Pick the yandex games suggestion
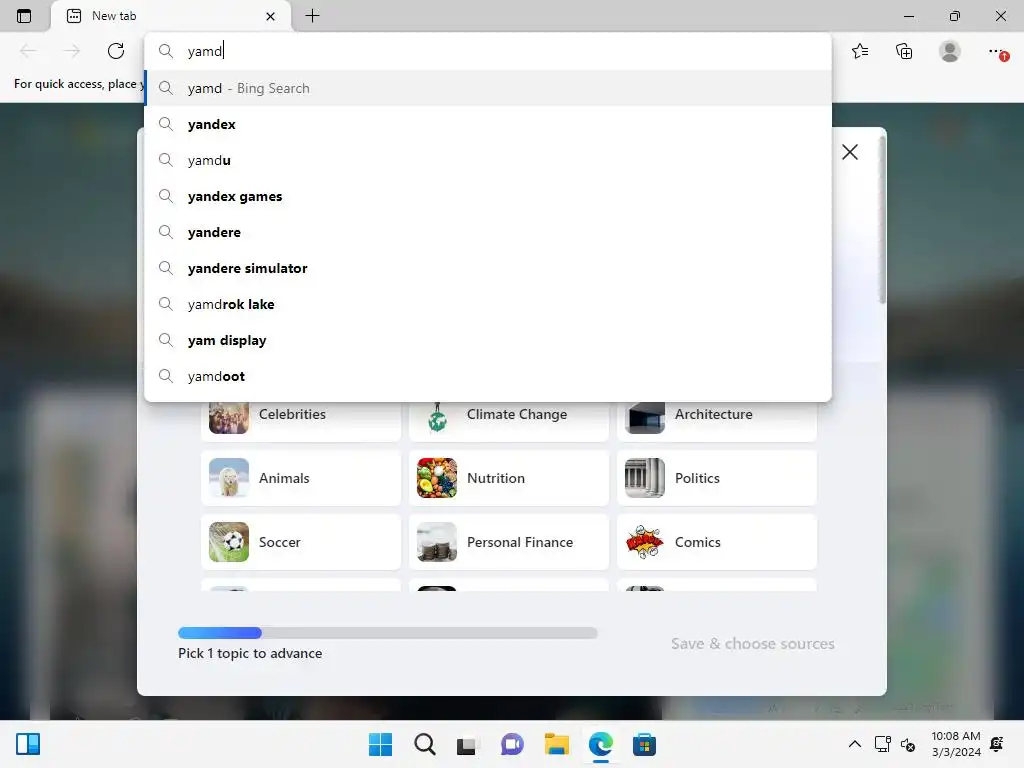 tap(488, 196)
